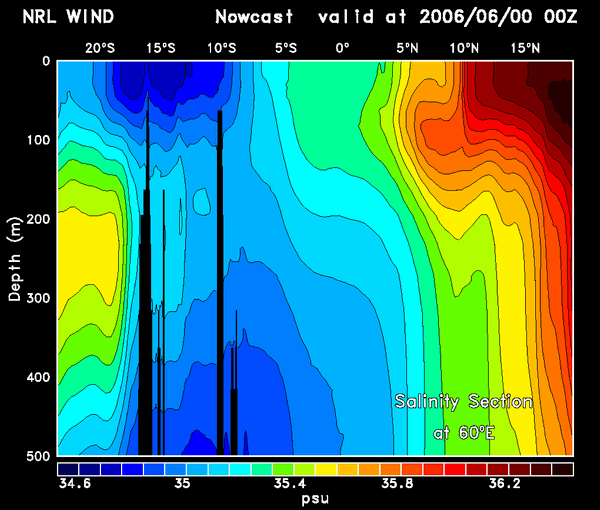Viewport: 600px width, 510px height.
Task: Click the 'Depth (m)' axis title
Action: coord(15,259)
